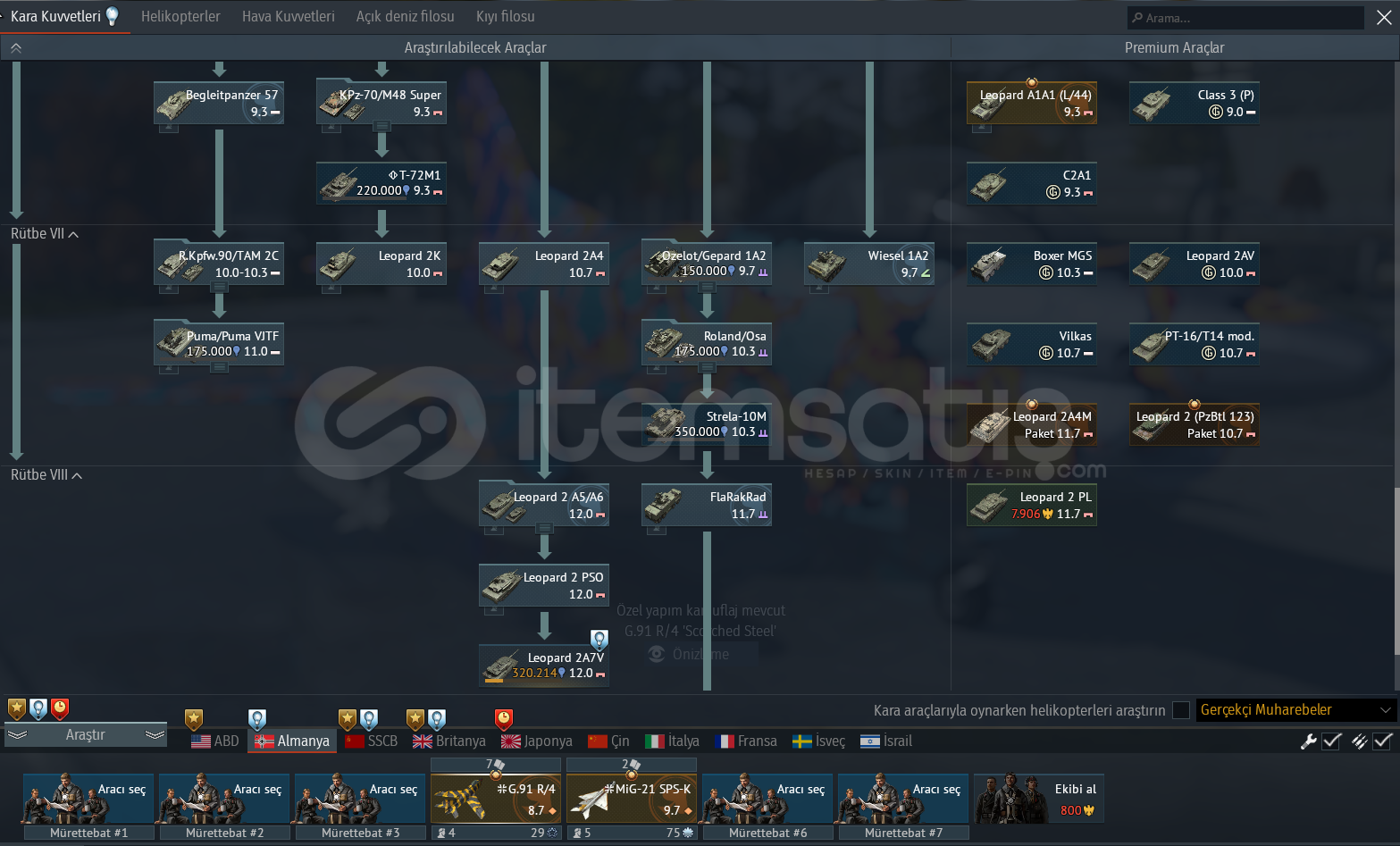Switch to the İtalya nation tab
The image size is (1400, 846).
(x=672, y=741)
